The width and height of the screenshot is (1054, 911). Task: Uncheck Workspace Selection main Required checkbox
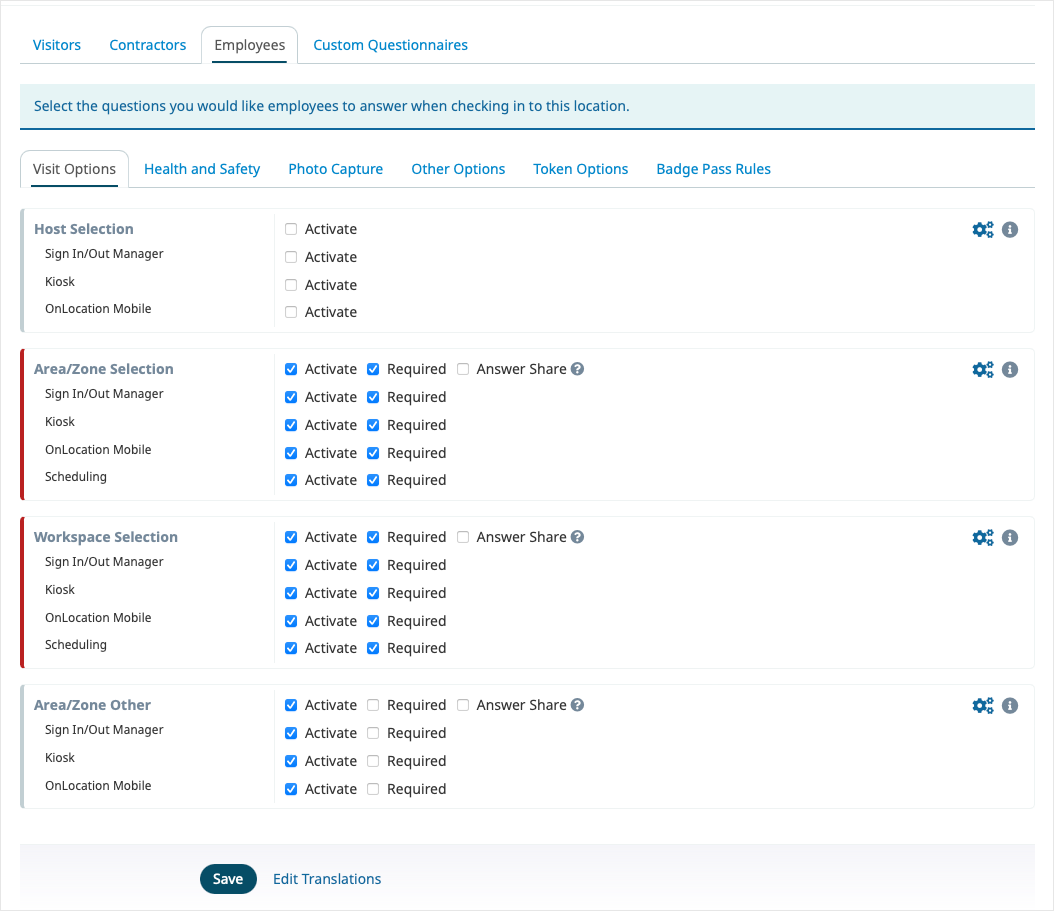coord(373,537)
